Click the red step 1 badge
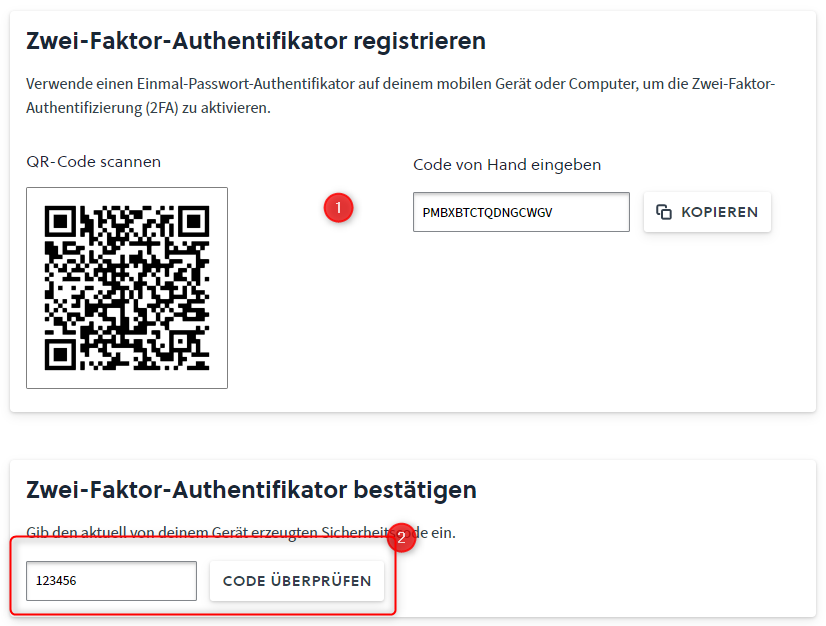826x626 pixels. pyautogui.click(x=338, y=208)
